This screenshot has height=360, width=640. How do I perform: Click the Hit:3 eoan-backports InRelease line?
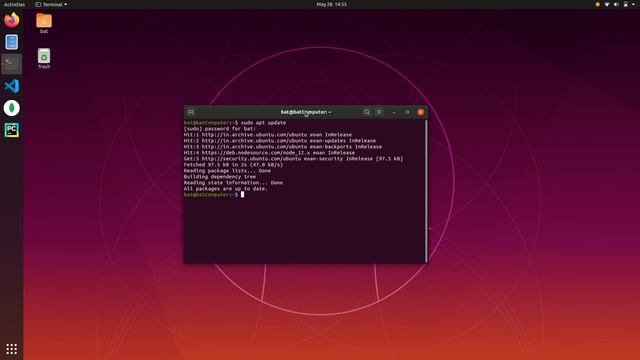283,147
